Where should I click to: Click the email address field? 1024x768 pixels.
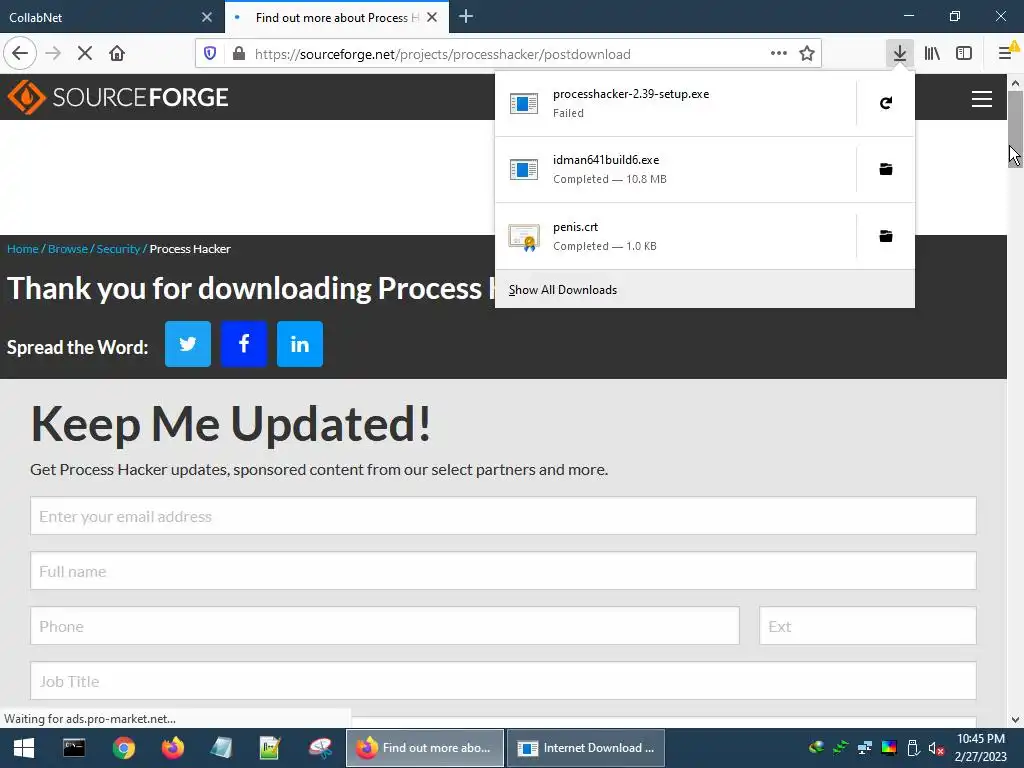pyautogui.click(x=503, y=516)
